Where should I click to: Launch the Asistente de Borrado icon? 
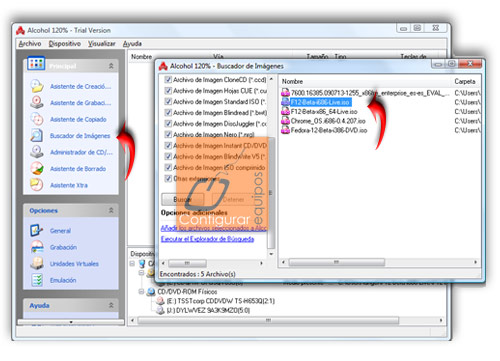(37, 168)
